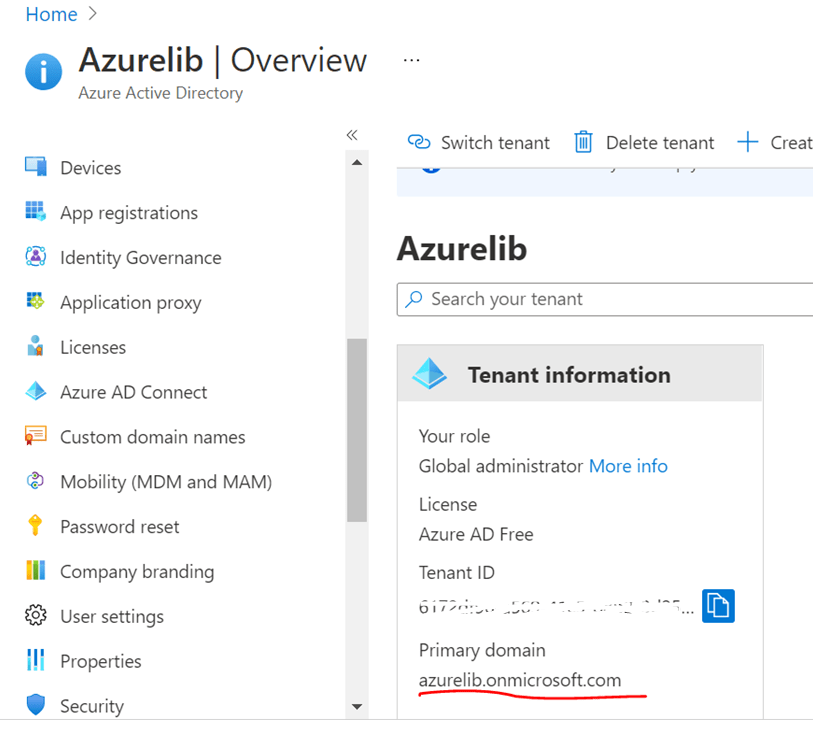Open the ellipsis menu beside Overview

tap(412, 60)
